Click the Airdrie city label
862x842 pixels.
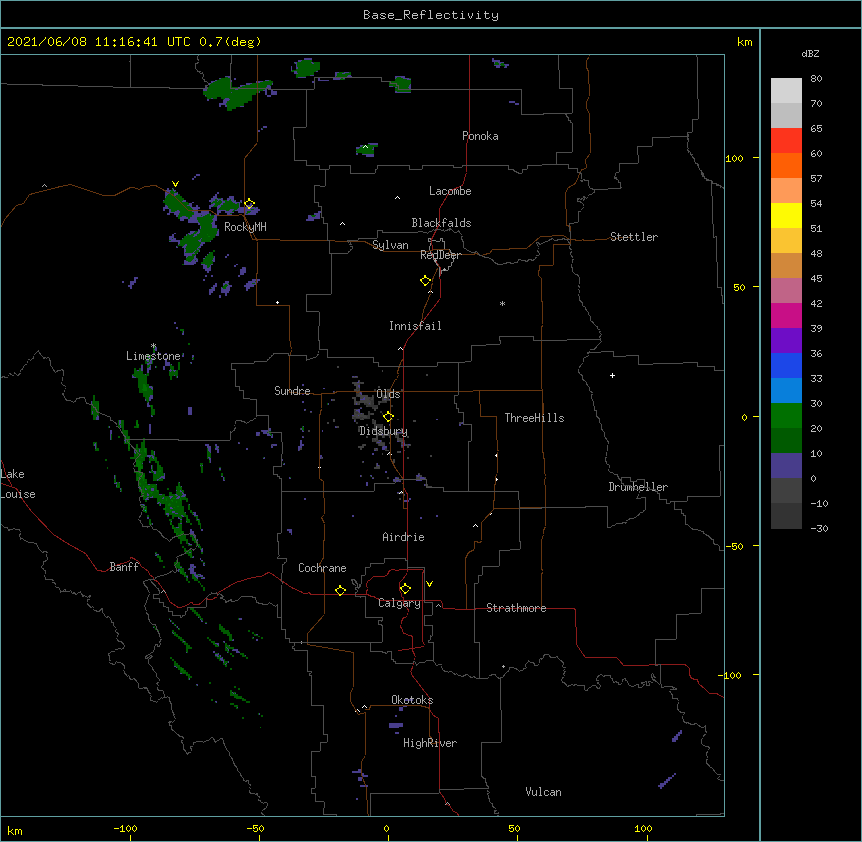404,537
